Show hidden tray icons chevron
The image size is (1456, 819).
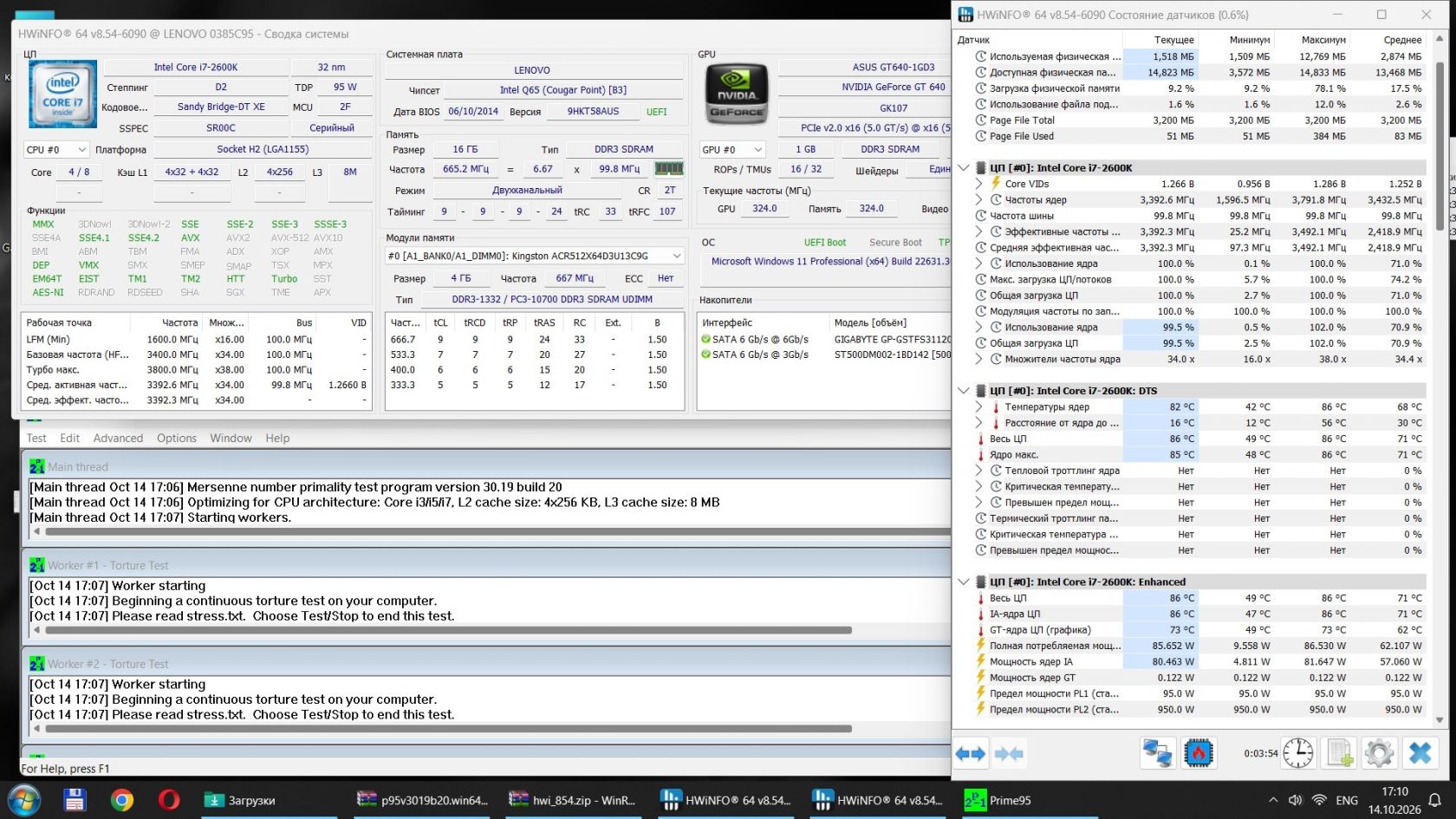(1272, 801)
